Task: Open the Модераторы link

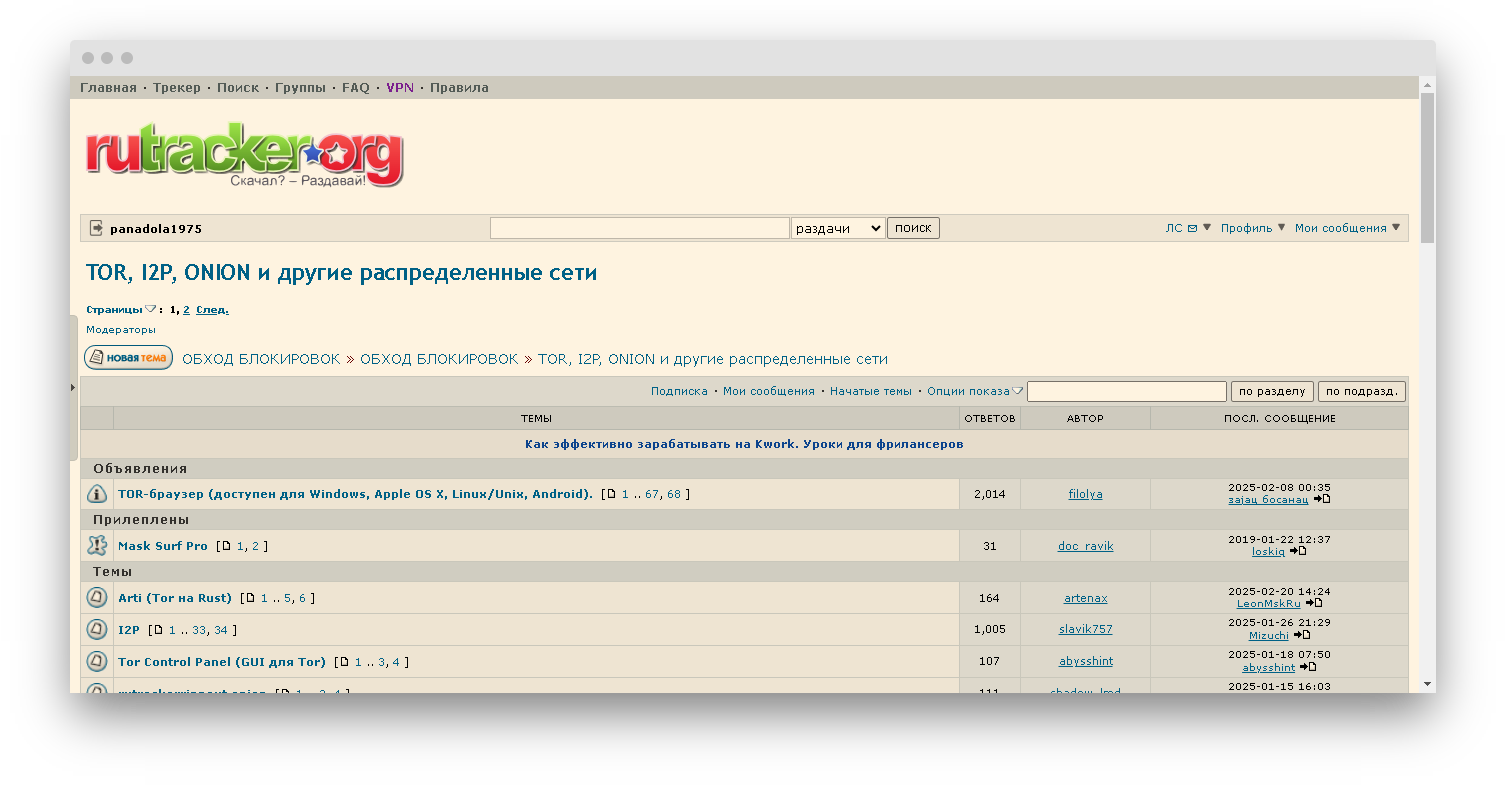Action: pyautogui.click(x=121, y=330)
